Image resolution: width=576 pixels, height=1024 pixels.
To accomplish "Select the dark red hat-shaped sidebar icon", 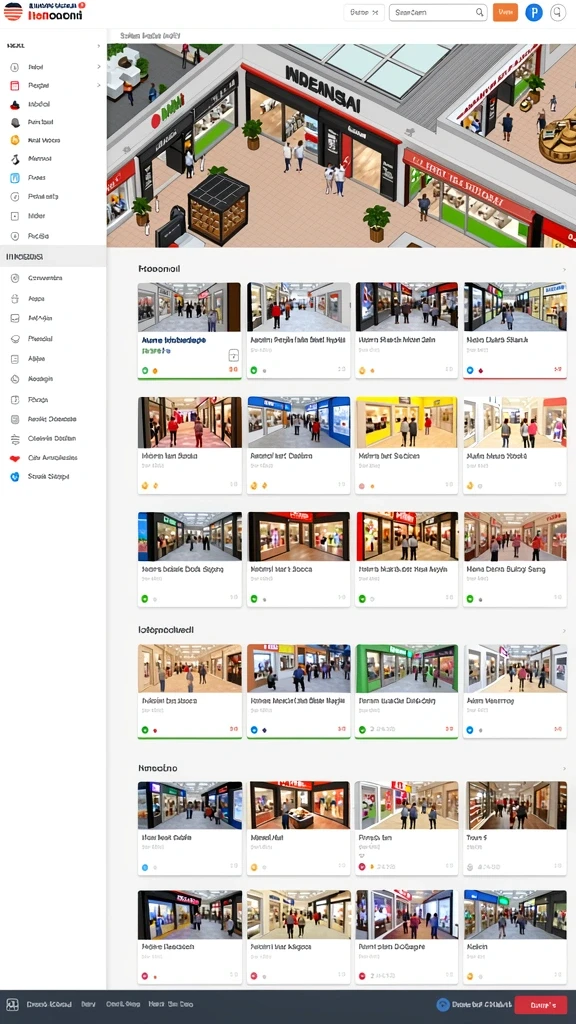I will click(15, 104).
